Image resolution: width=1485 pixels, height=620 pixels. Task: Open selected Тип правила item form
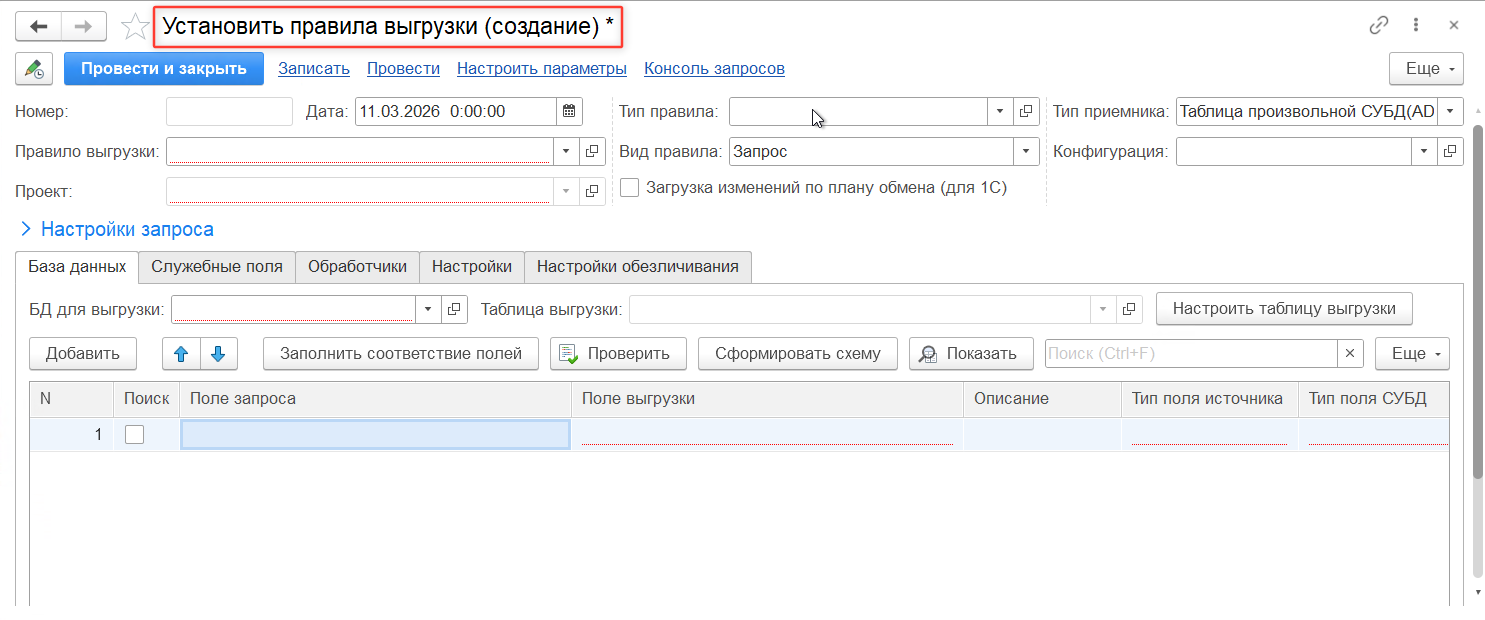1026,111
